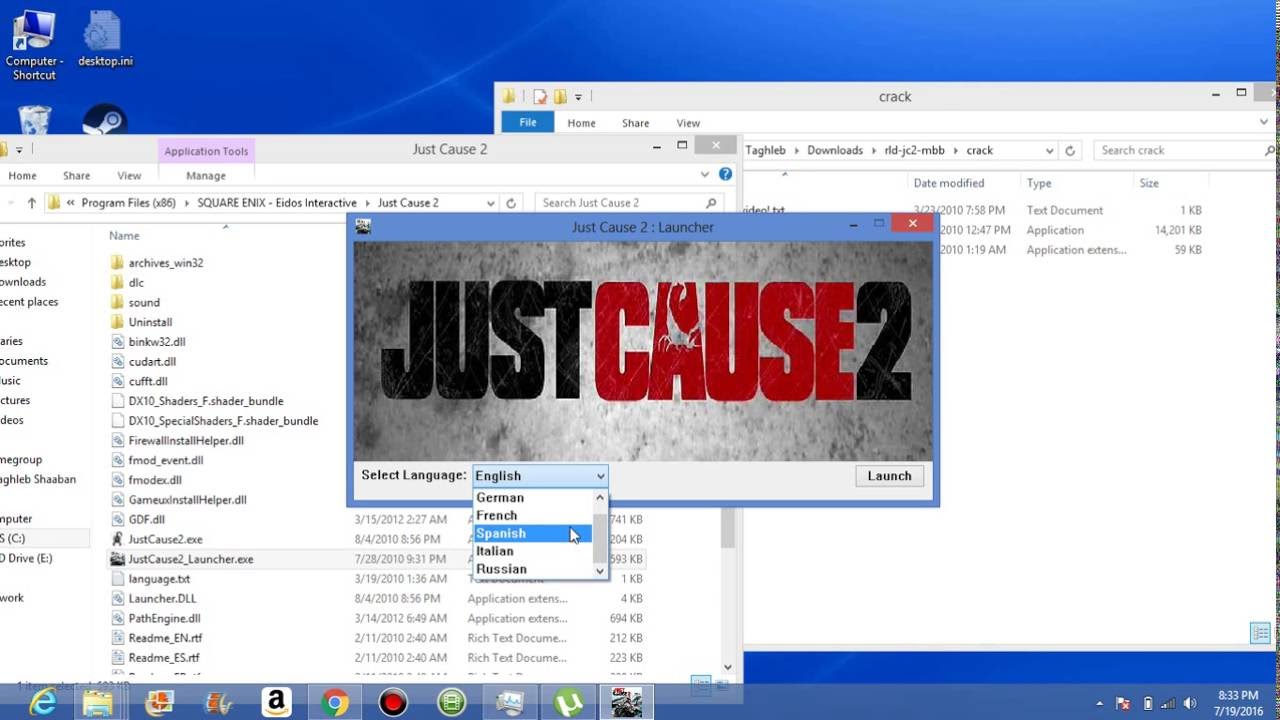
Task: Click SQUARE ENIX - Eidos Interactive breadcrumb
Action: point(277,203)
